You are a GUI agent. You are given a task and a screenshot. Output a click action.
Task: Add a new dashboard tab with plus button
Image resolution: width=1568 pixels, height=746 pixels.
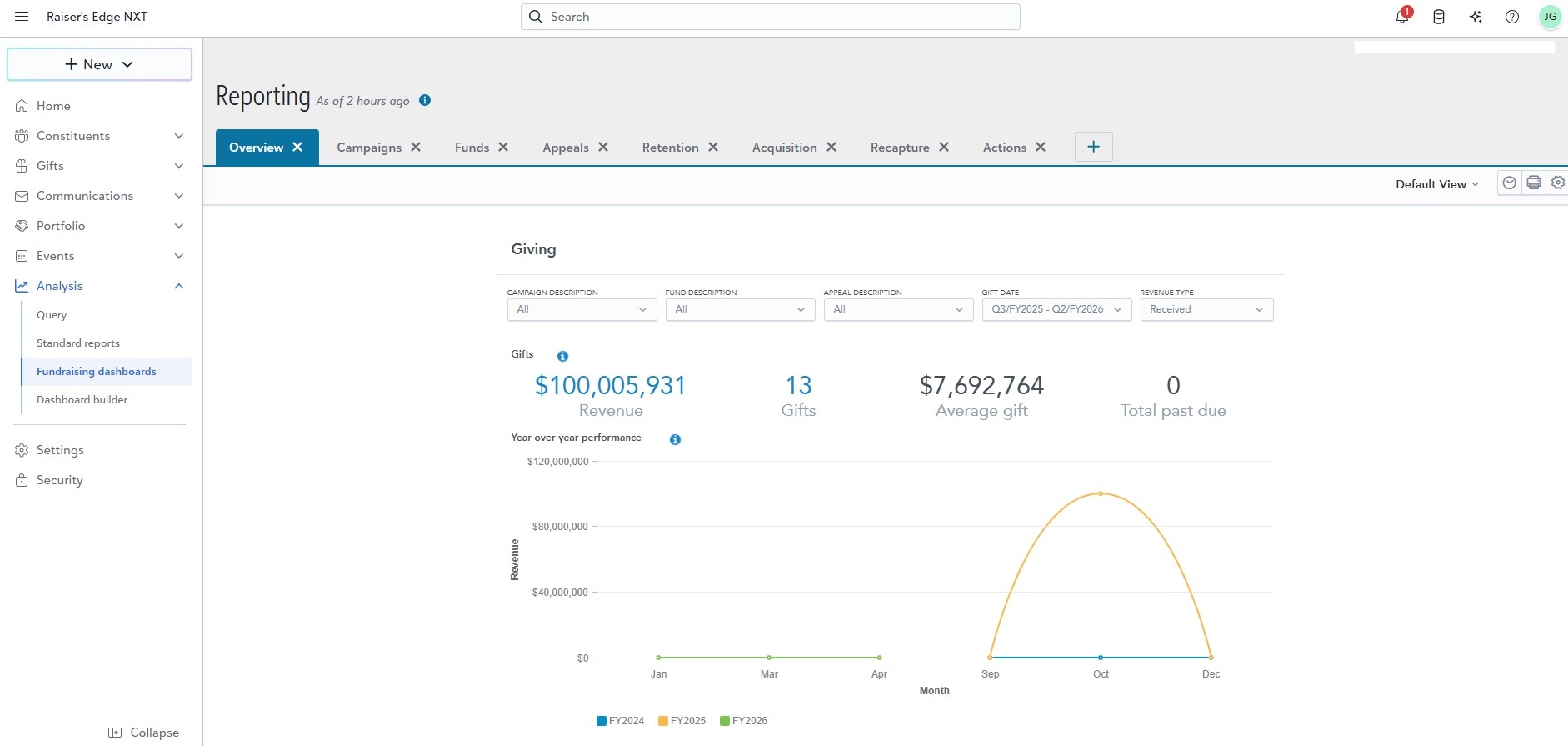(1094, 147)
